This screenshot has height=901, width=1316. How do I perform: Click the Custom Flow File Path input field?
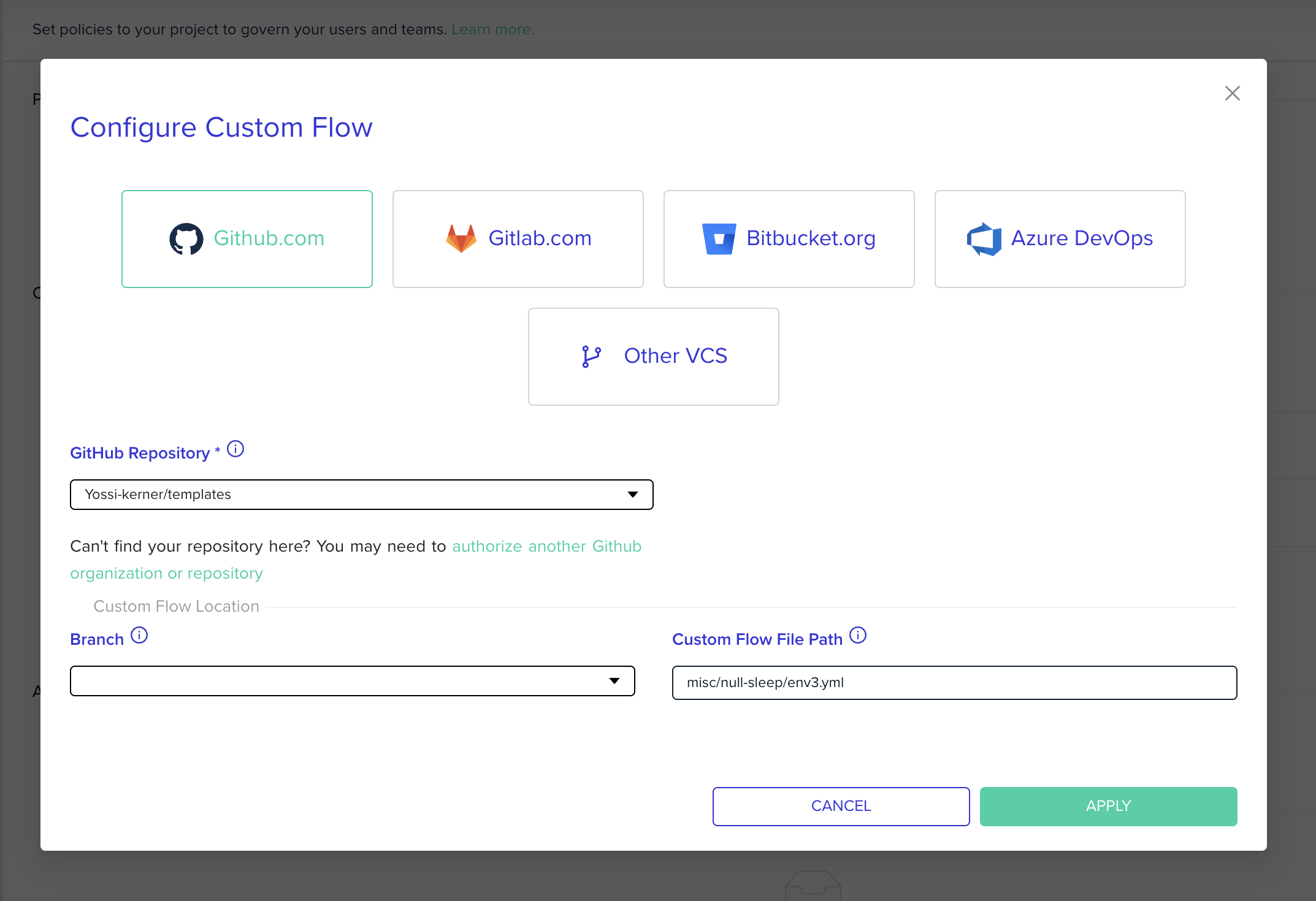tap(954, 683)
